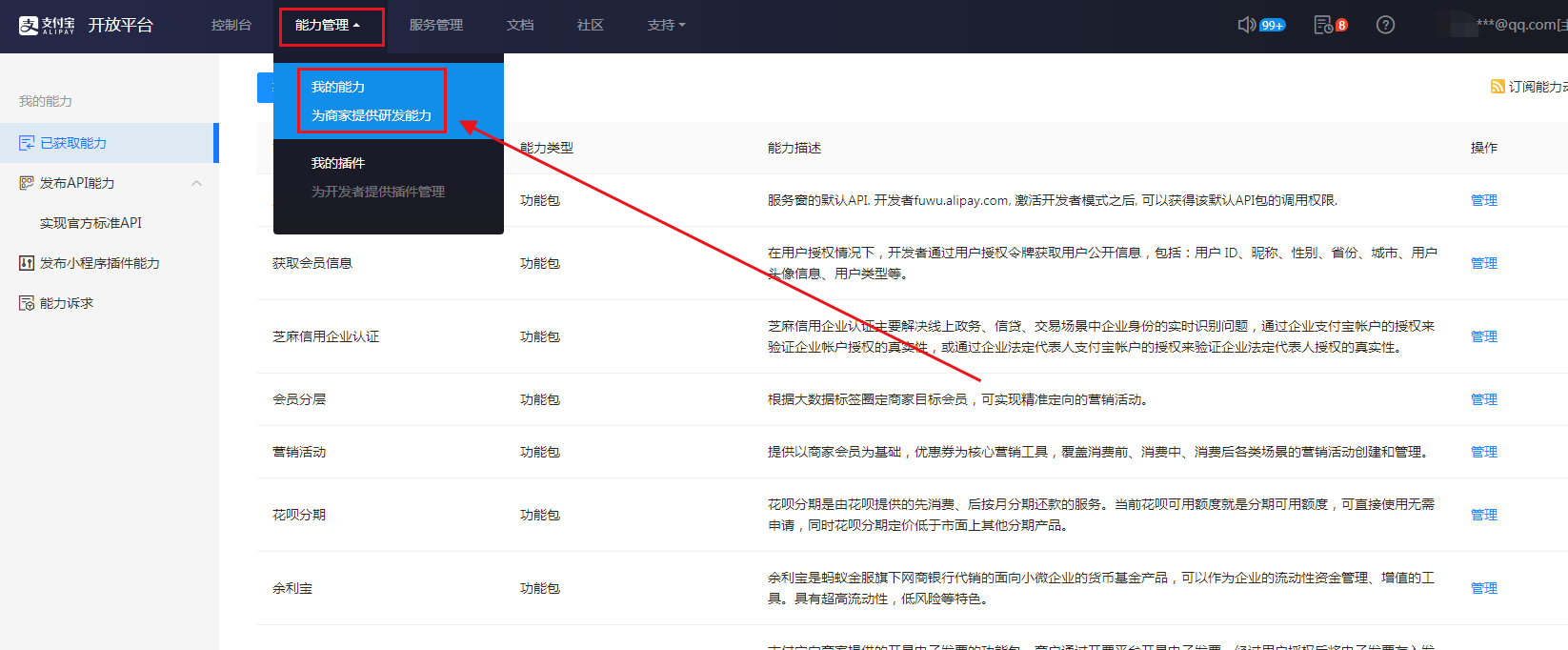Select 发布小程序插件能力 in the sidebar
Viewport: 1568px width, 650px height.
tap(100, 263)
